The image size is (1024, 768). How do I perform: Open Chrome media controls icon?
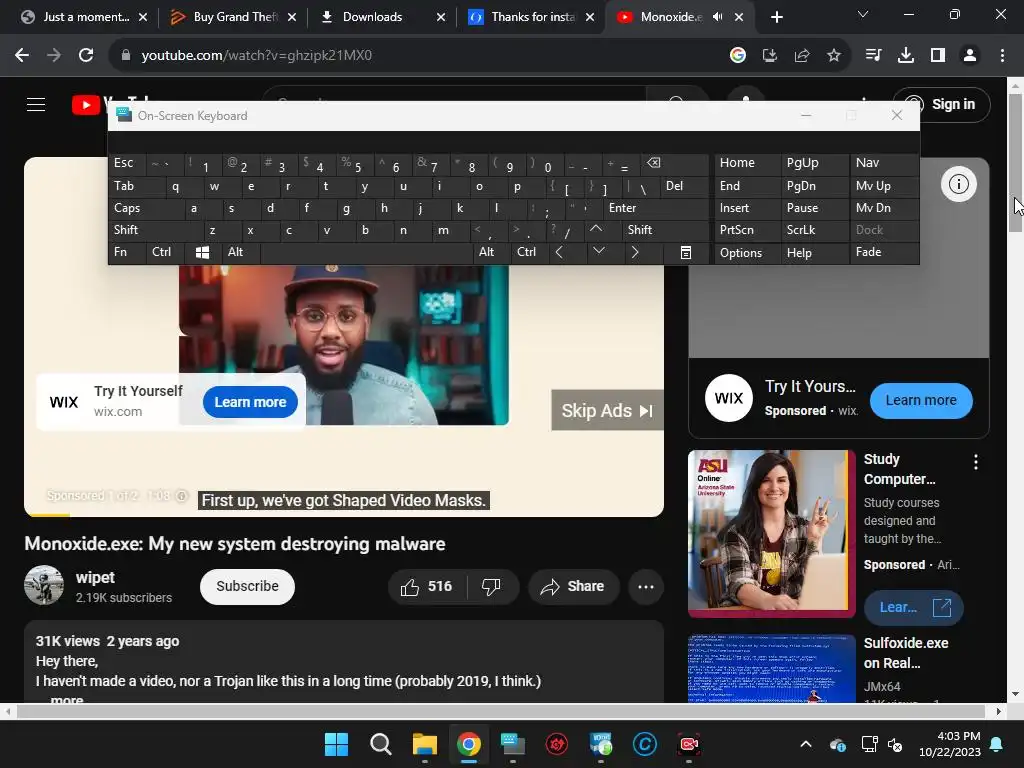[873, 56]
